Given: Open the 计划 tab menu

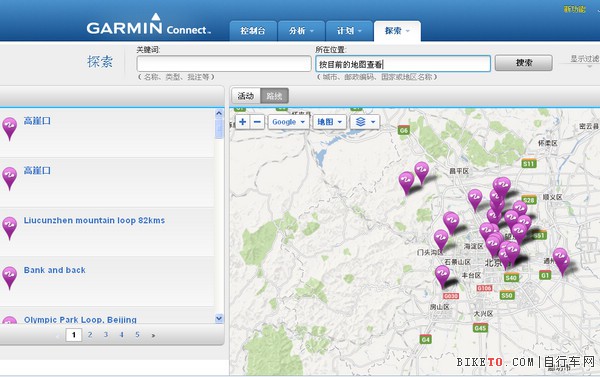Looking at the screenshot, I should pyautogui.click(x=349, y=31).
